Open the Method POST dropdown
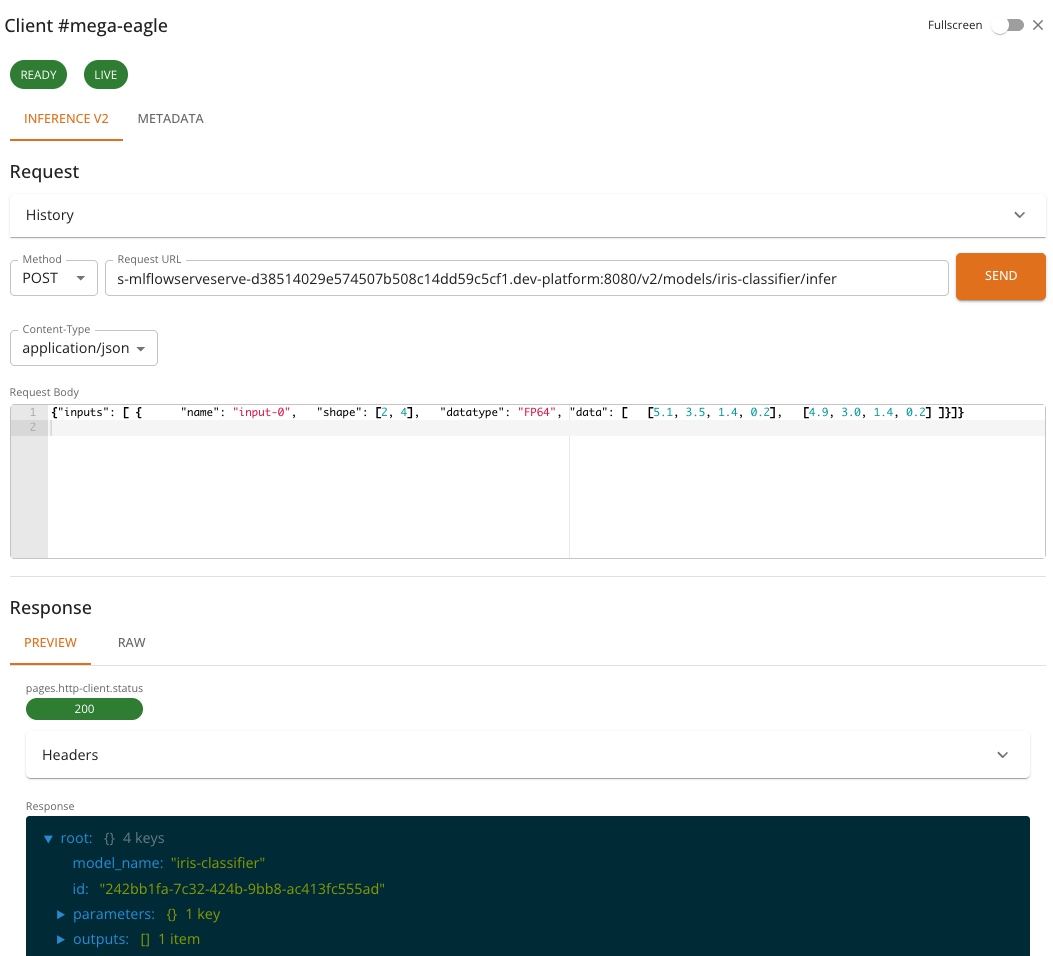This screenshot has height=956, width=1053. 54,278
